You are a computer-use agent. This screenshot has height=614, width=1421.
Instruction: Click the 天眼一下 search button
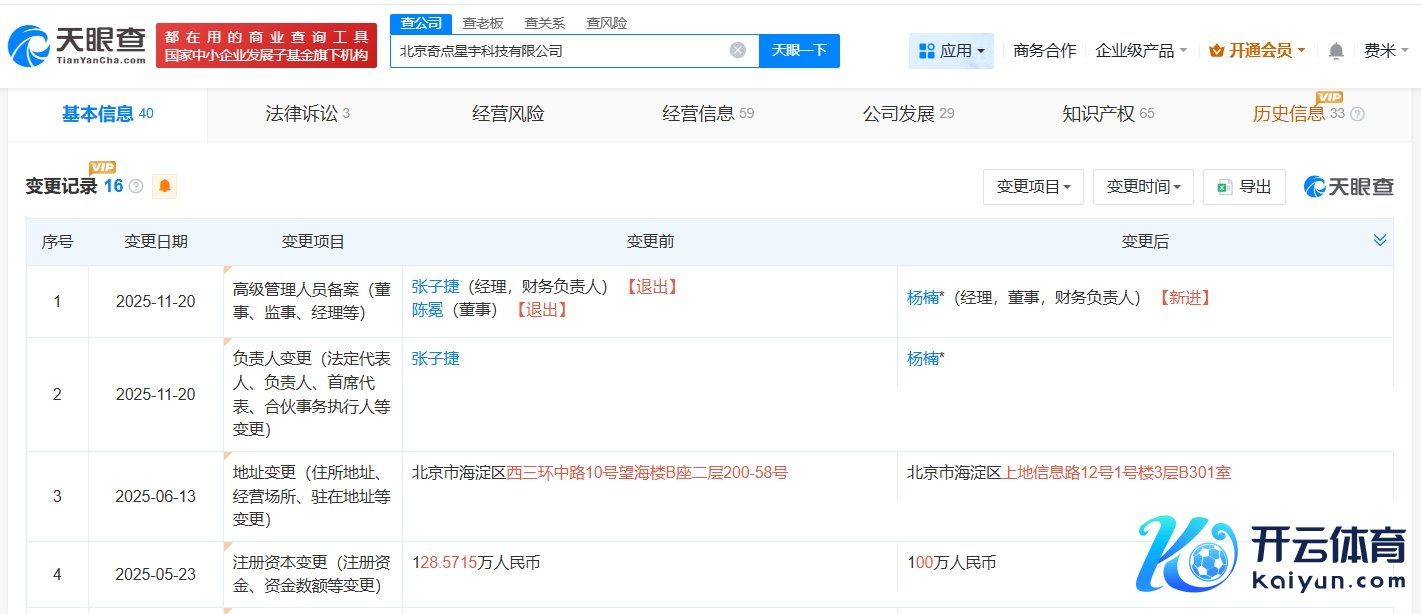[x=799, y=50]
